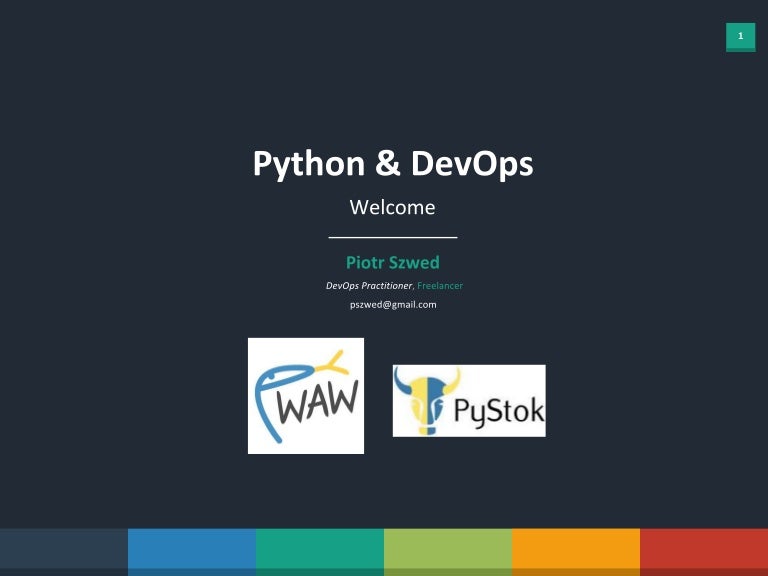Select the light green footer color block
Viewport: 768px width, 576px height.
[x=448, y=551]
